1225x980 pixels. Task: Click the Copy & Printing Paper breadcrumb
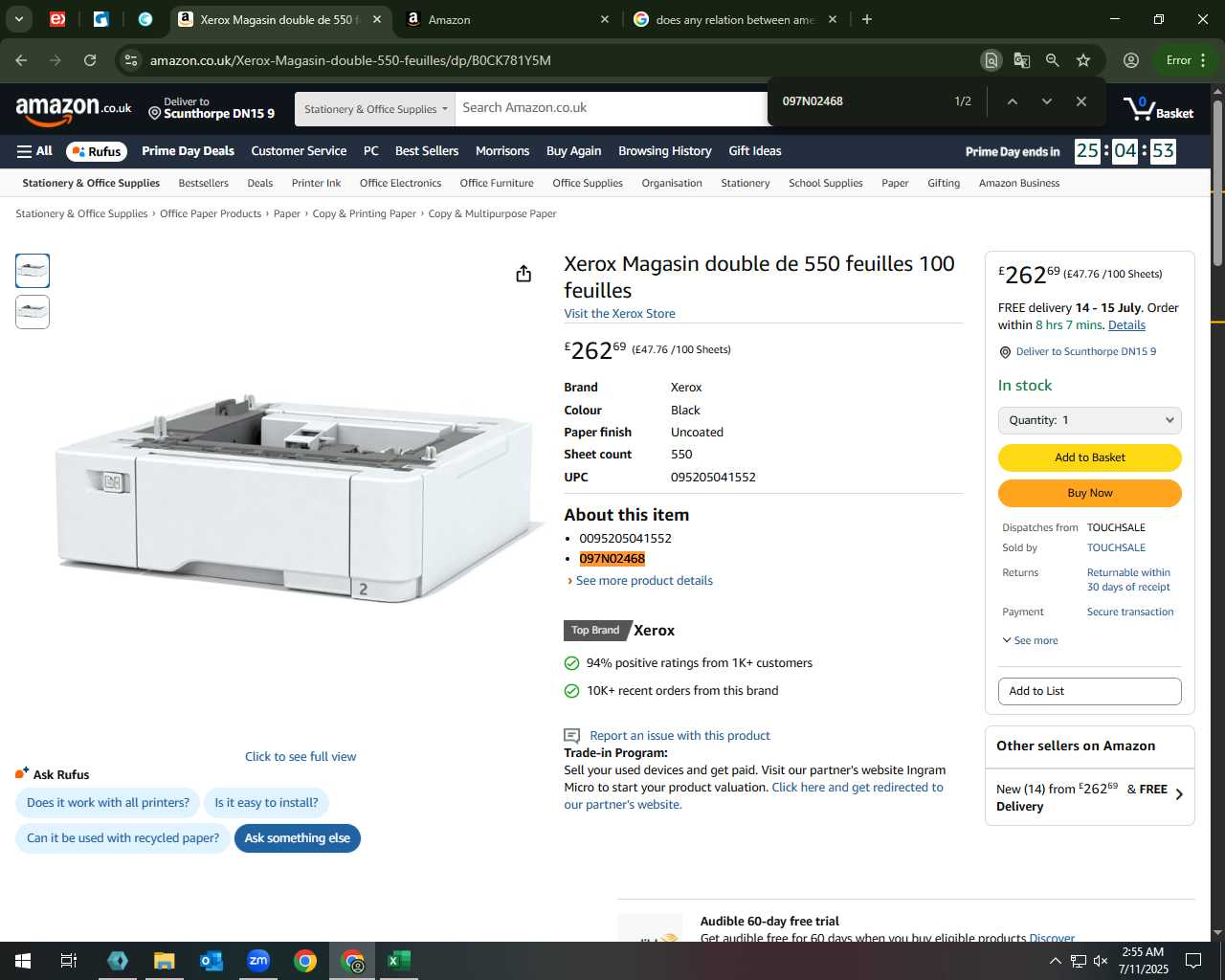pyautogui.click(x=364, y=214)
